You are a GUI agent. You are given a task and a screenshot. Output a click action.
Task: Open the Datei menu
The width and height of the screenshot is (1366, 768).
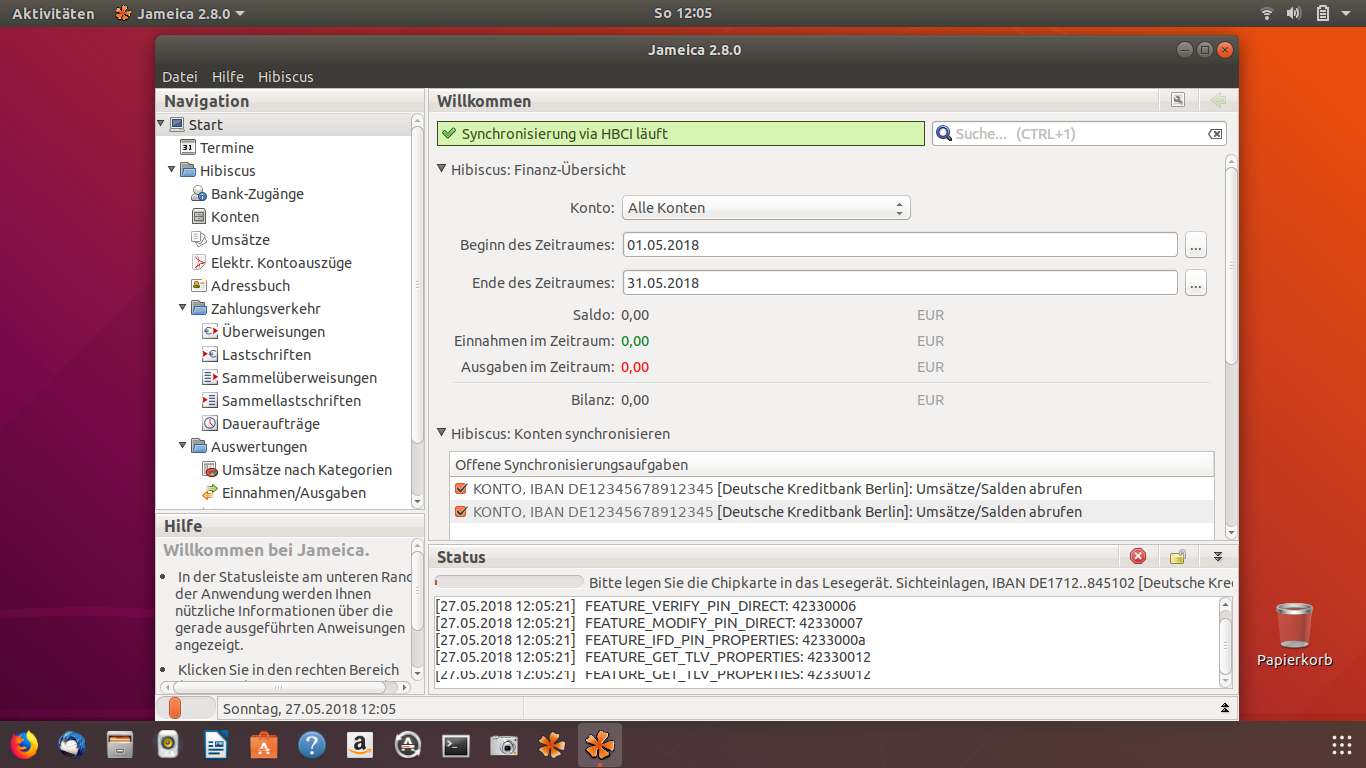(x=180, y=77)
